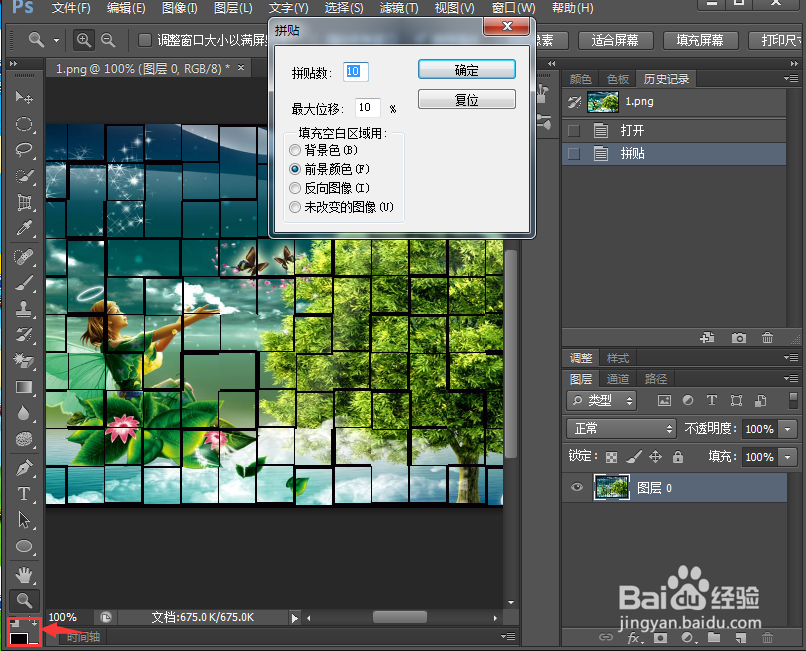Viewport: 806px width, 651px height.
Task: Click Zoom Out mode in options bar
Action: (108, 40)
